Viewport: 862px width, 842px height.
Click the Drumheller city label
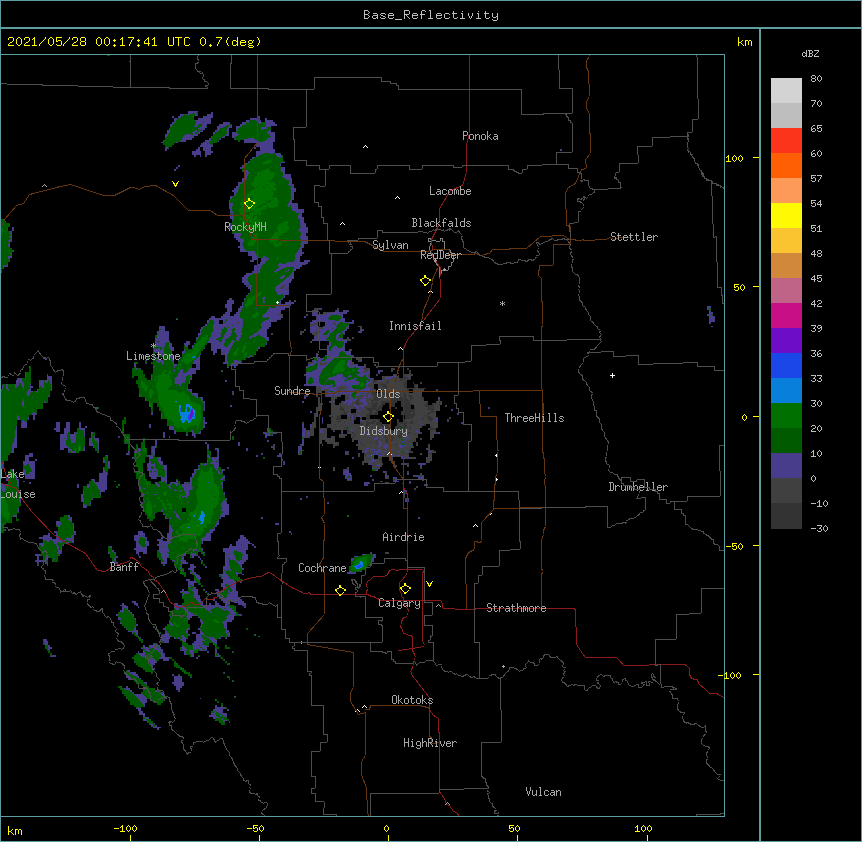[638, 487]
